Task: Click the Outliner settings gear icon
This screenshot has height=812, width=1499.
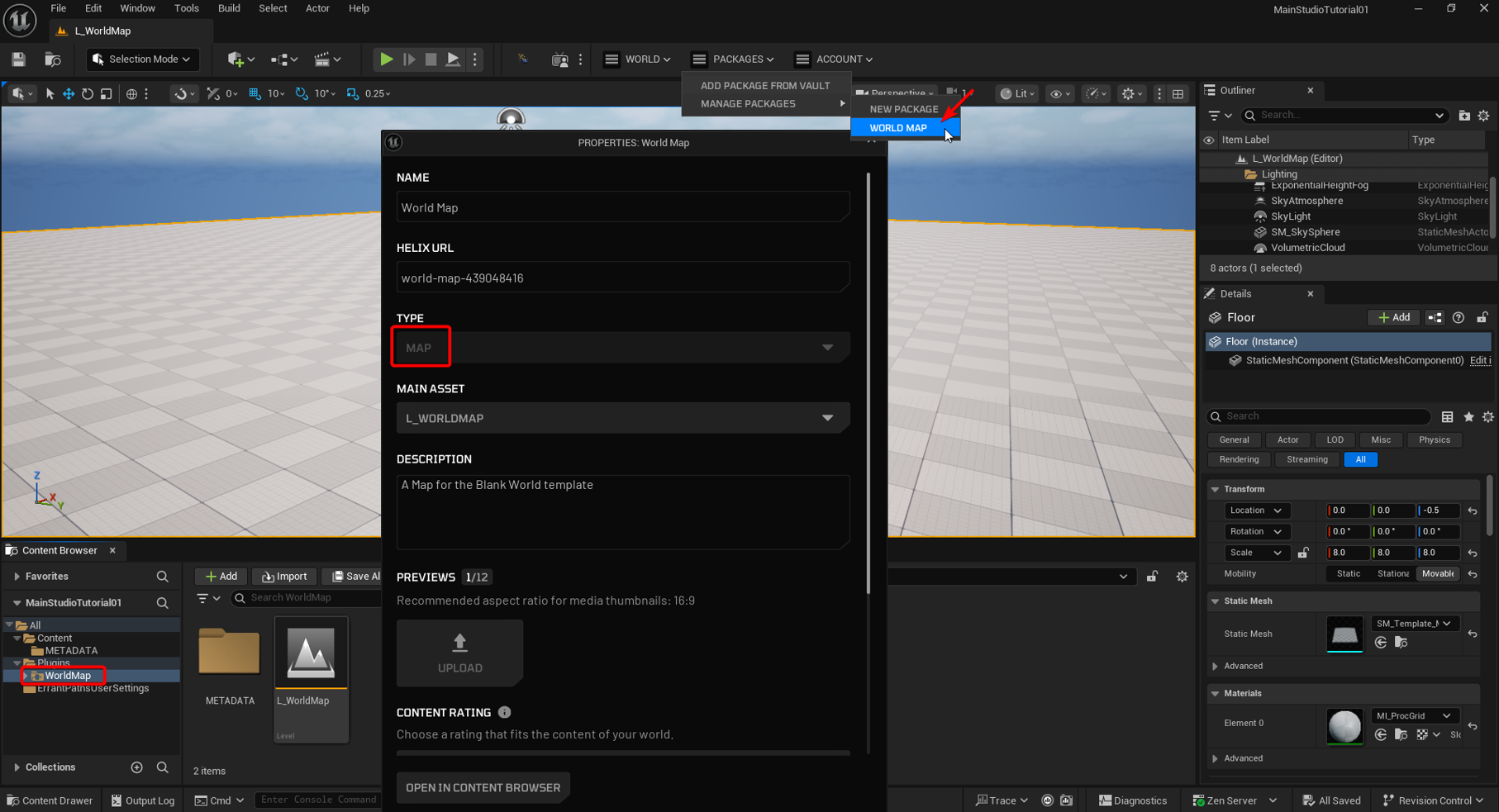Action: [1483, 116]
